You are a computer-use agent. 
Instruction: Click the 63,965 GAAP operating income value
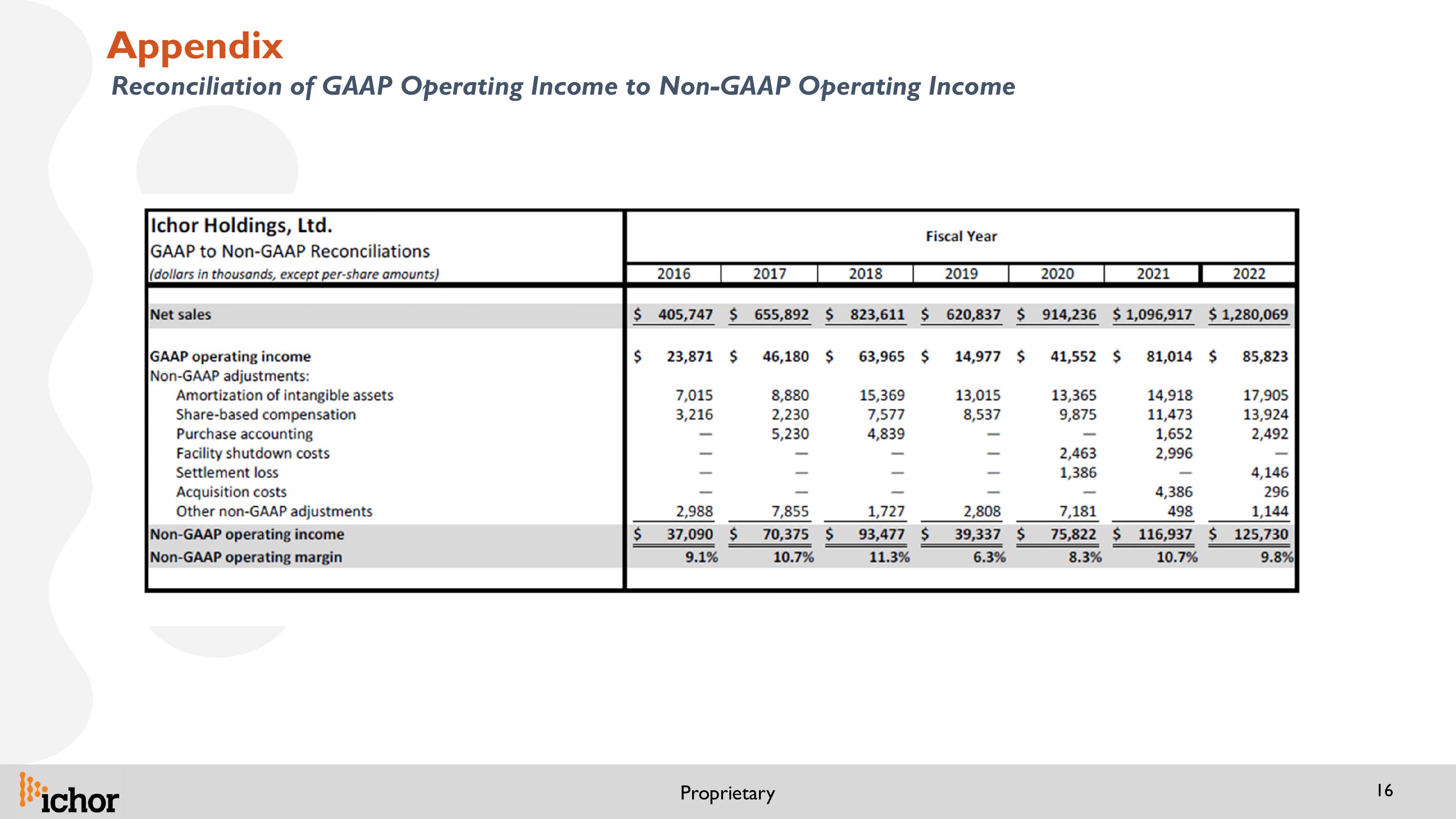882,357
